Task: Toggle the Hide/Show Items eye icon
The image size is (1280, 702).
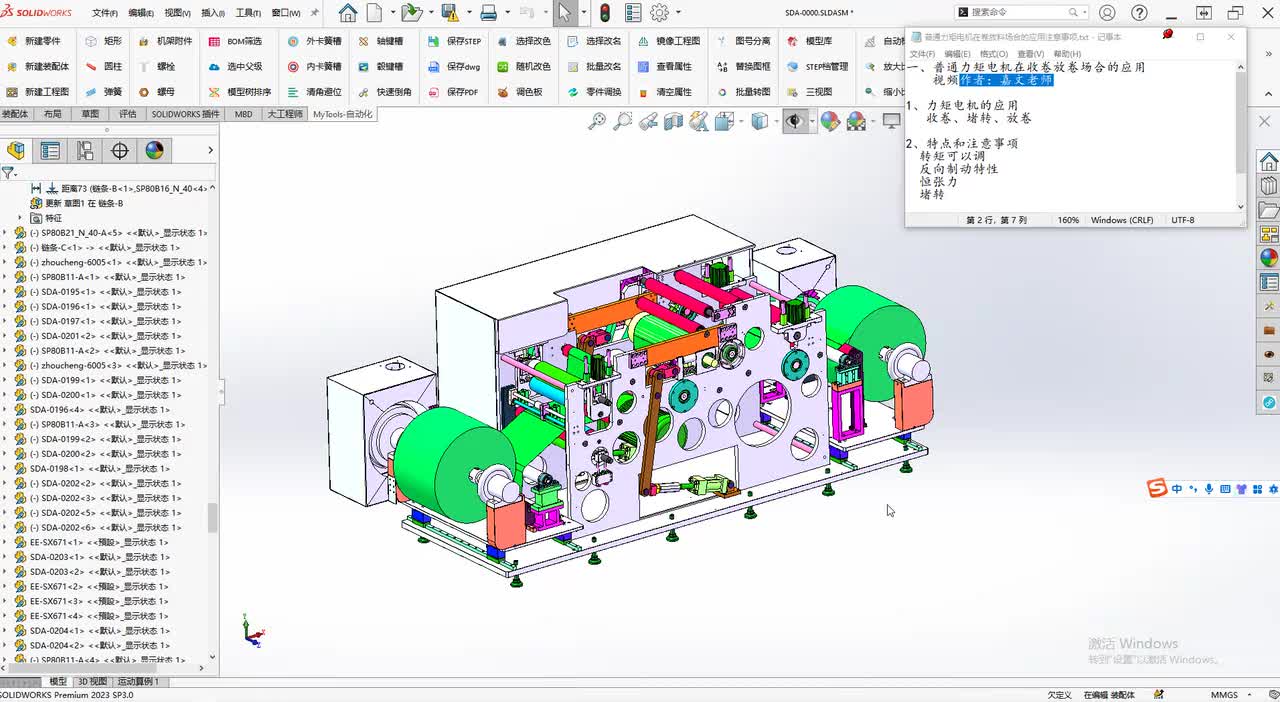Action: click(794, 121)
